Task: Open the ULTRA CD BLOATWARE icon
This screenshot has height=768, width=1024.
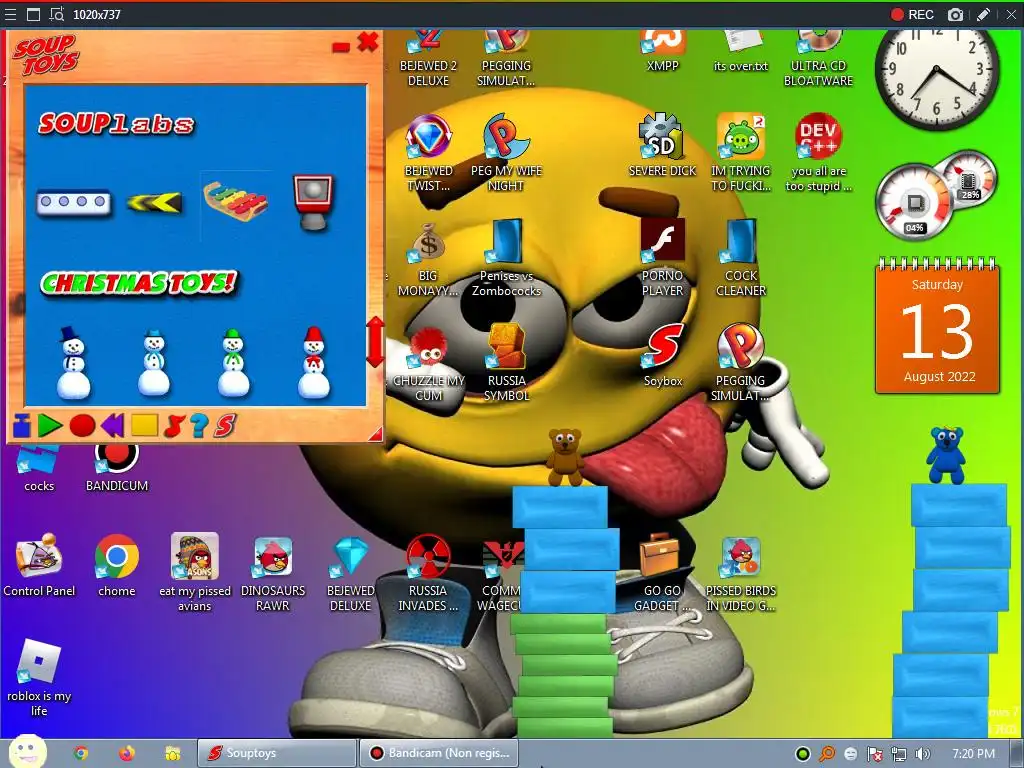Action: pyautogui.click(x=818, y=58)
